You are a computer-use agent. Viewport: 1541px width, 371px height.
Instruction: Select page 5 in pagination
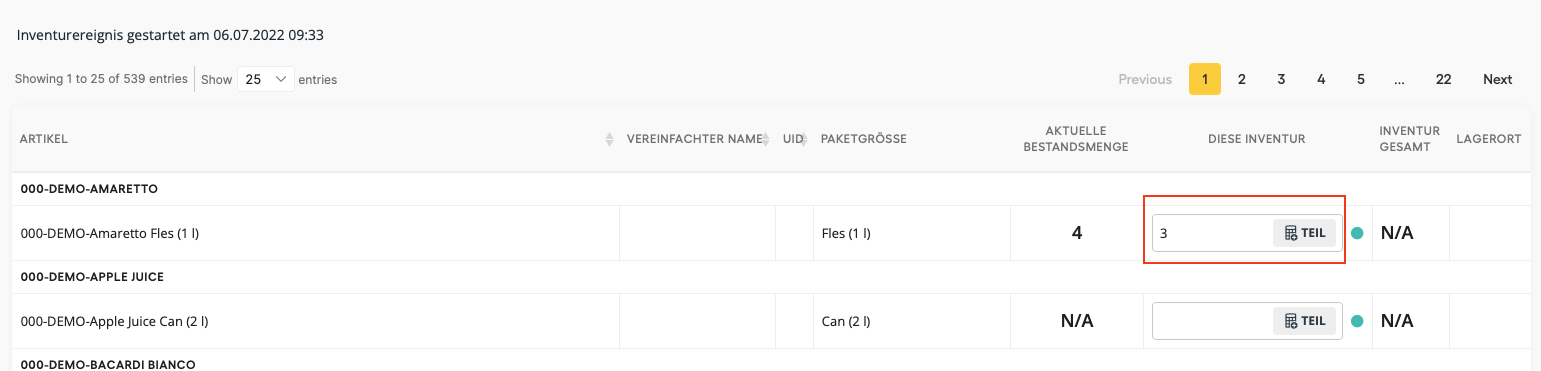(1361, 79)
